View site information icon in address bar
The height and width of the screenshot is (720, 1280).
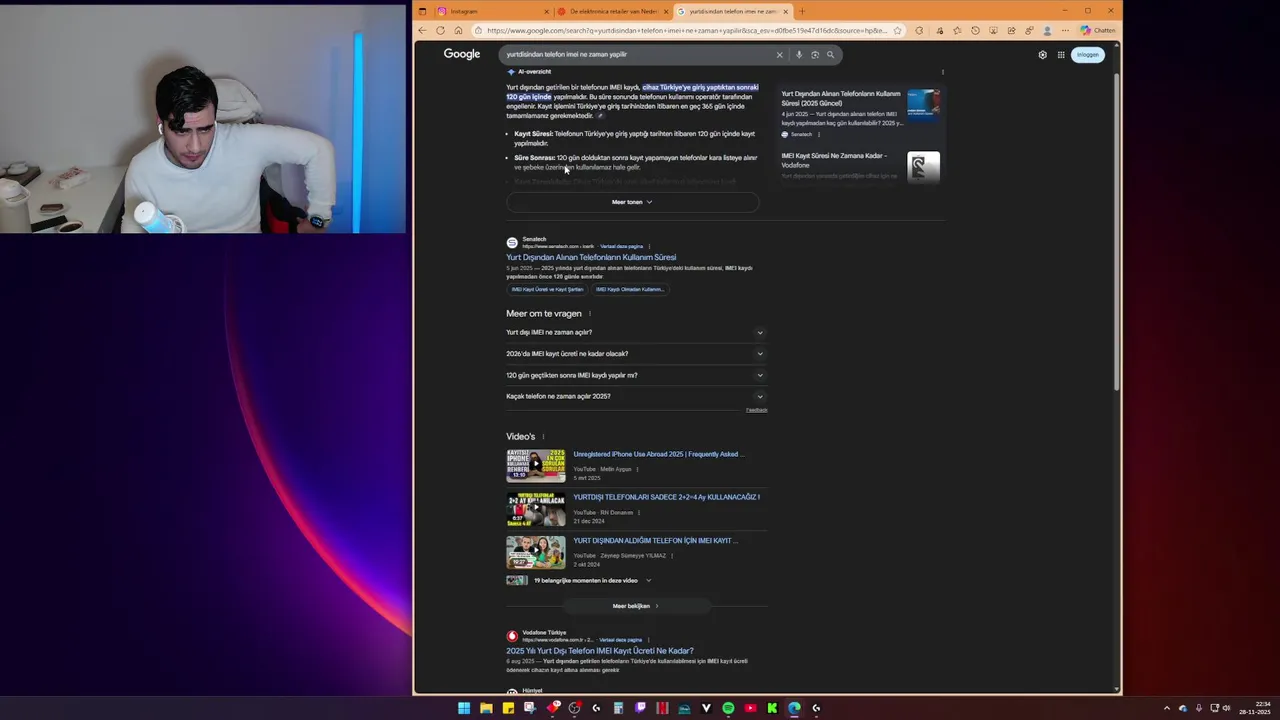(478, 30)
